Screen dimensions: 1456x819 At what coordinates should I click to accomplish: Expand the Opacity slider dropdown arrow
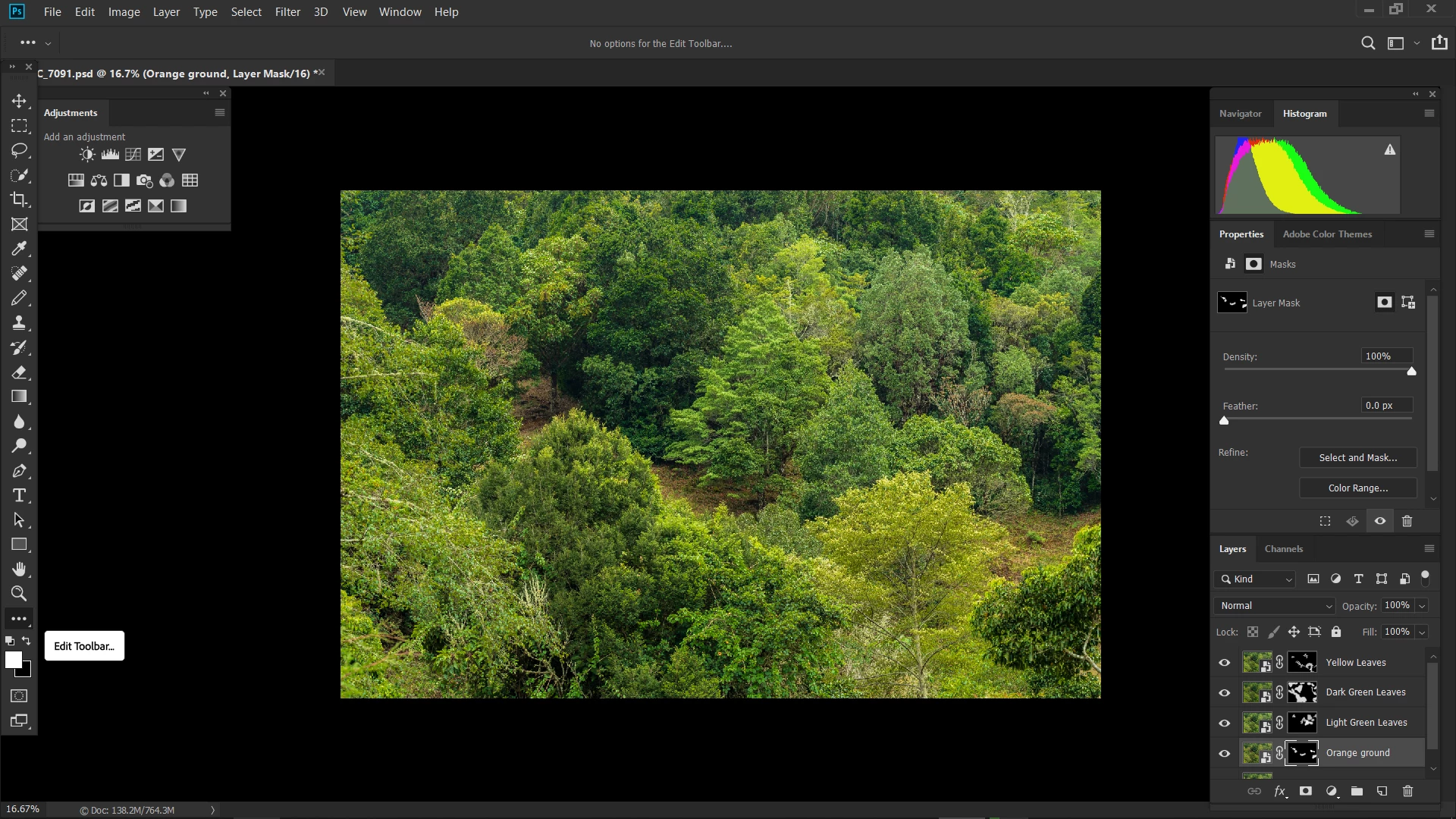[1422, 606]
